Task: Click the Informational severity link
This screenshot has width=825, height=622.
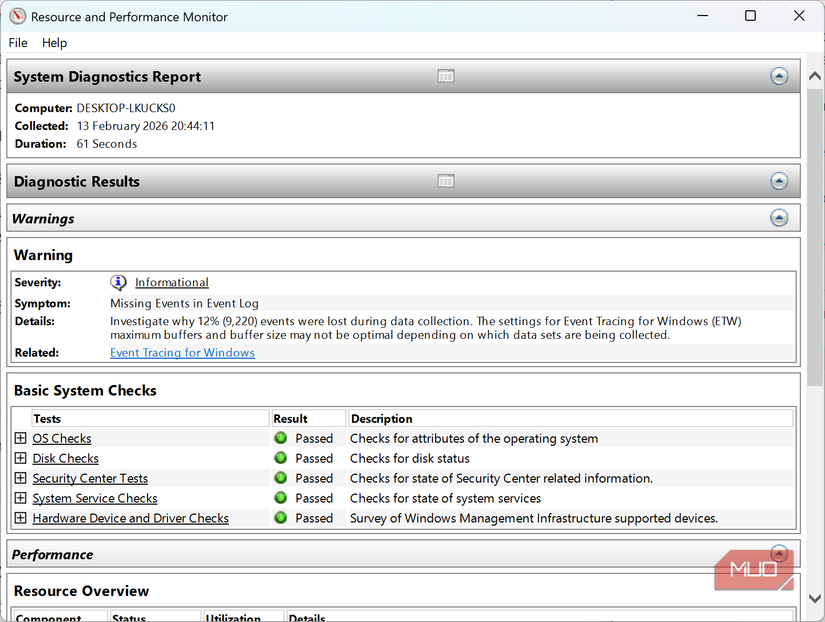Action: [x=172, y=283]
